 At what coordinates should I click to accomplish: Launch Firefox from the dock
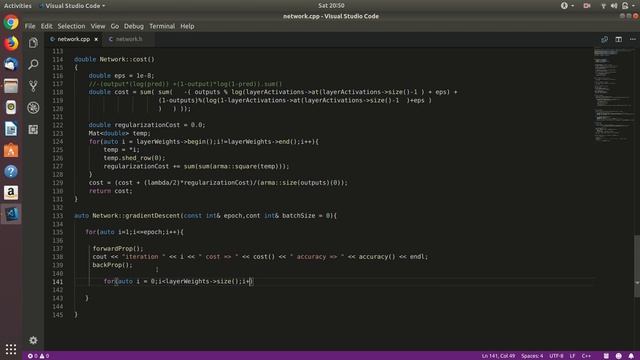pos(11,43)
